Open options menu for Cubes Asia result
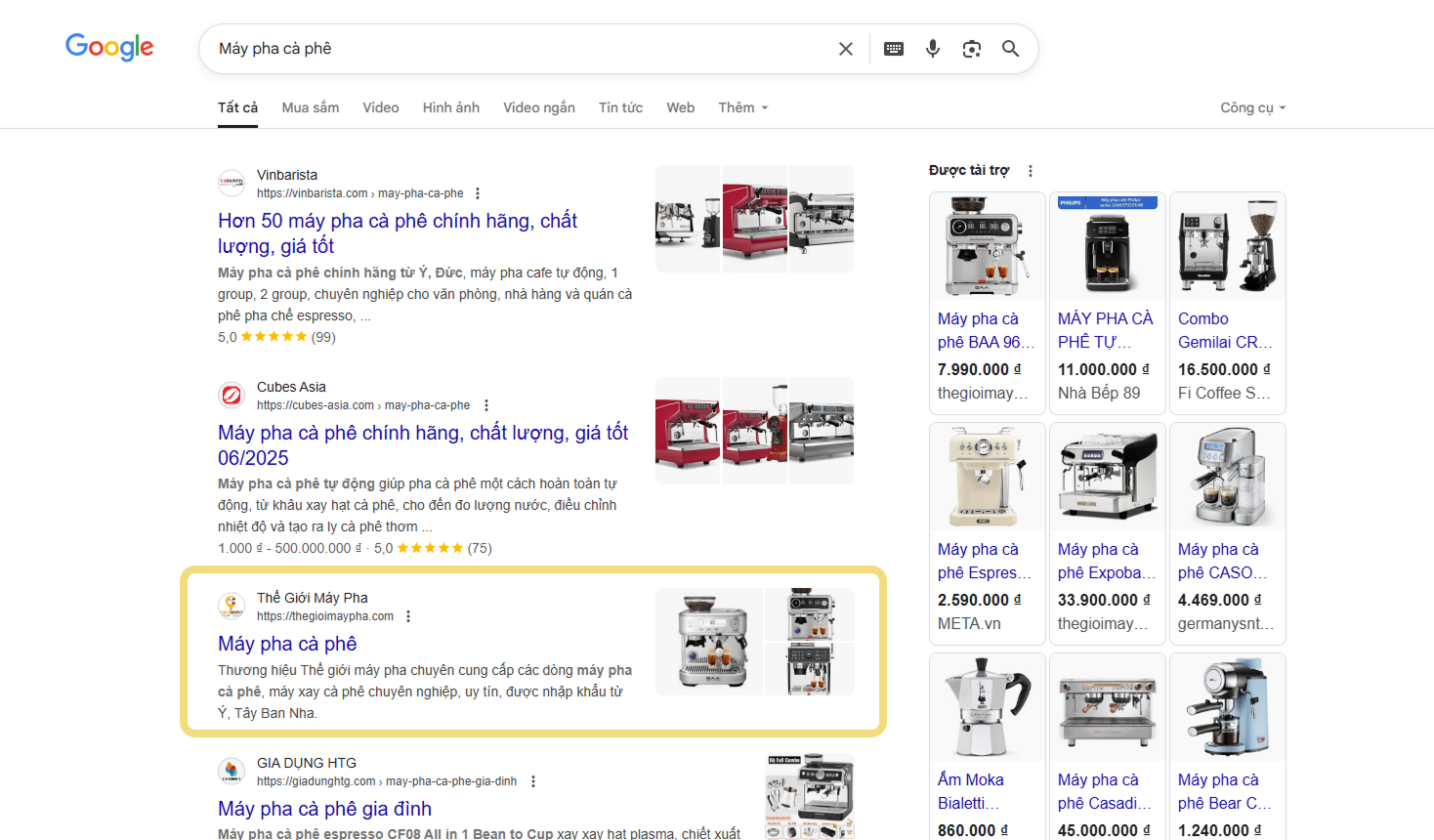The height and width of the screenshot is (840, 1434). pyautogui.click(x=486, y=405)
